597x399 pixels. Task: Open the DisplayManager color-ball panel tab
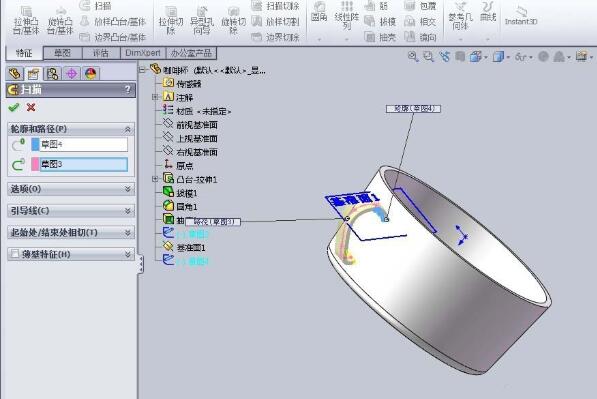click(91, 73)
